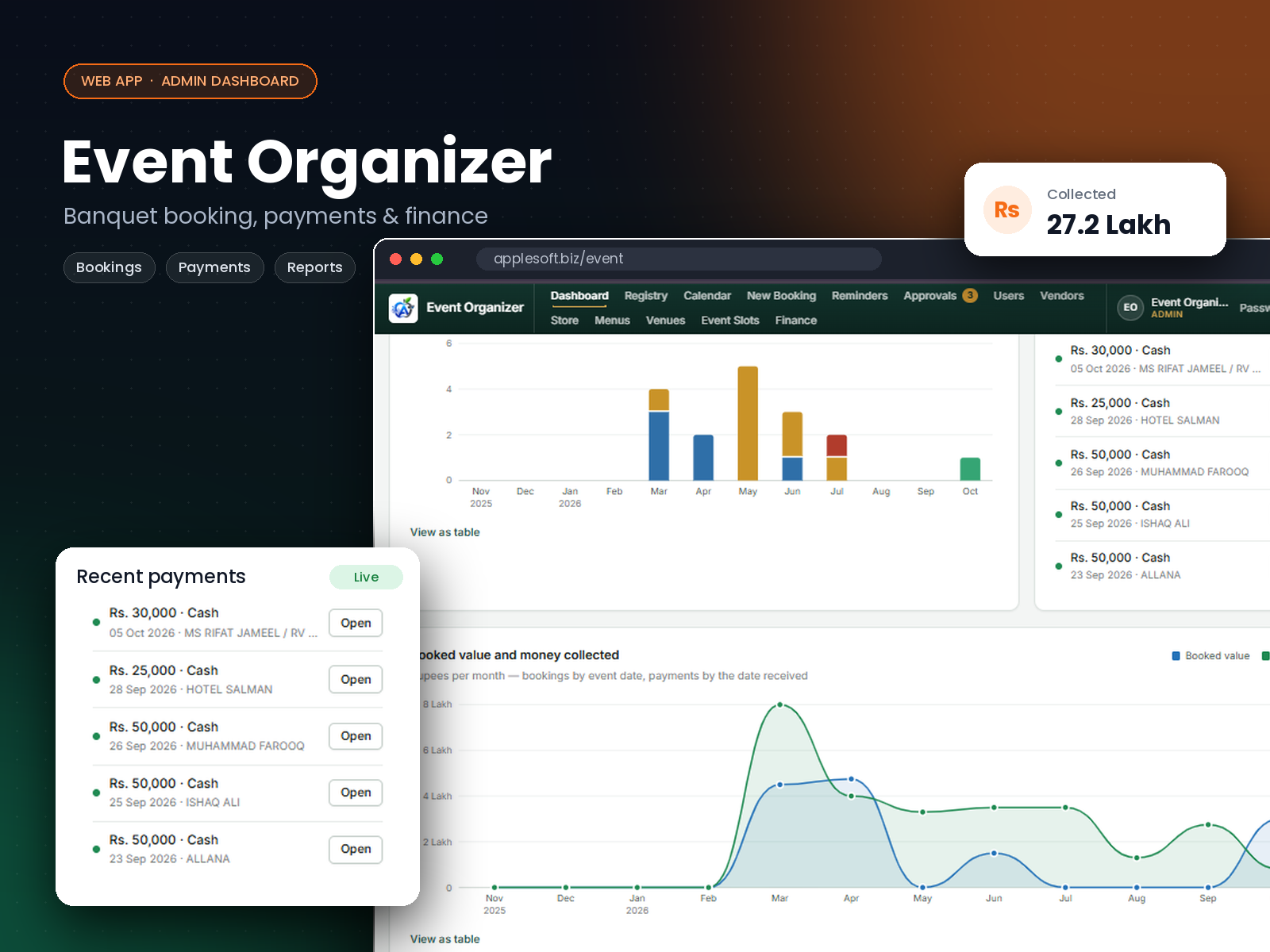Screen dimensions: 1270x952
Task: Open the Approvals tab
Action: [x=929, y=296]
